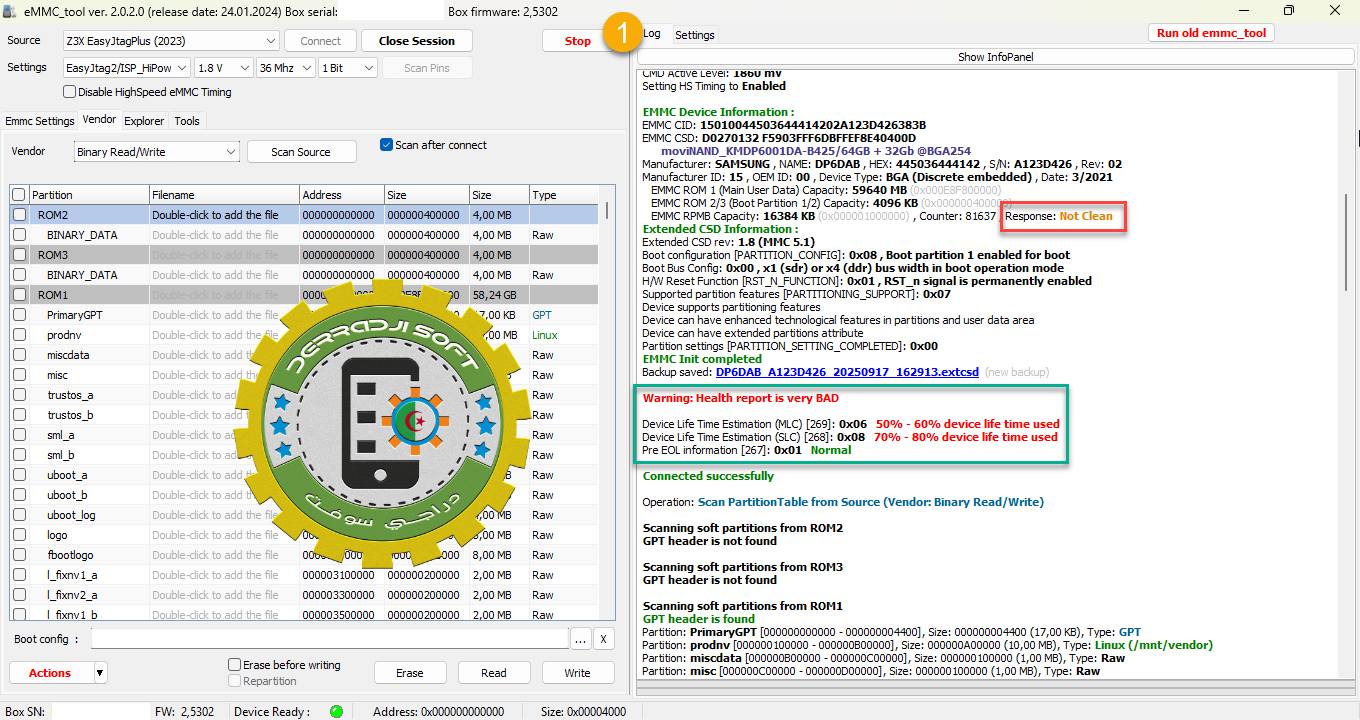1360x720 pixels.
Task: Select the l_fixnv2_a partition name
Action: tap(72, 595)
